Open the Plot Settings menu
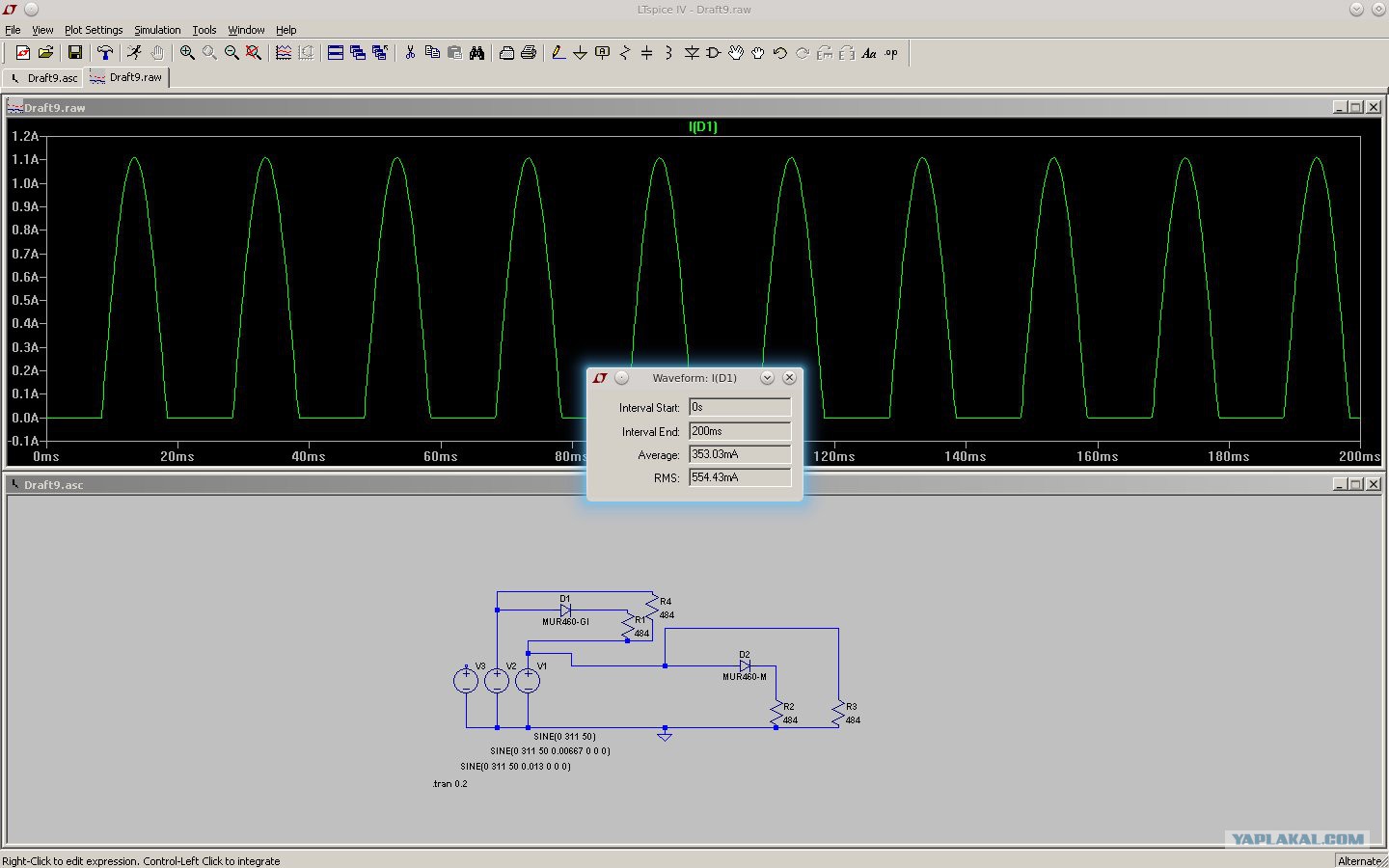Image resolution: width=1389 pixels, height=868 pixels. [x=94, y=30]
